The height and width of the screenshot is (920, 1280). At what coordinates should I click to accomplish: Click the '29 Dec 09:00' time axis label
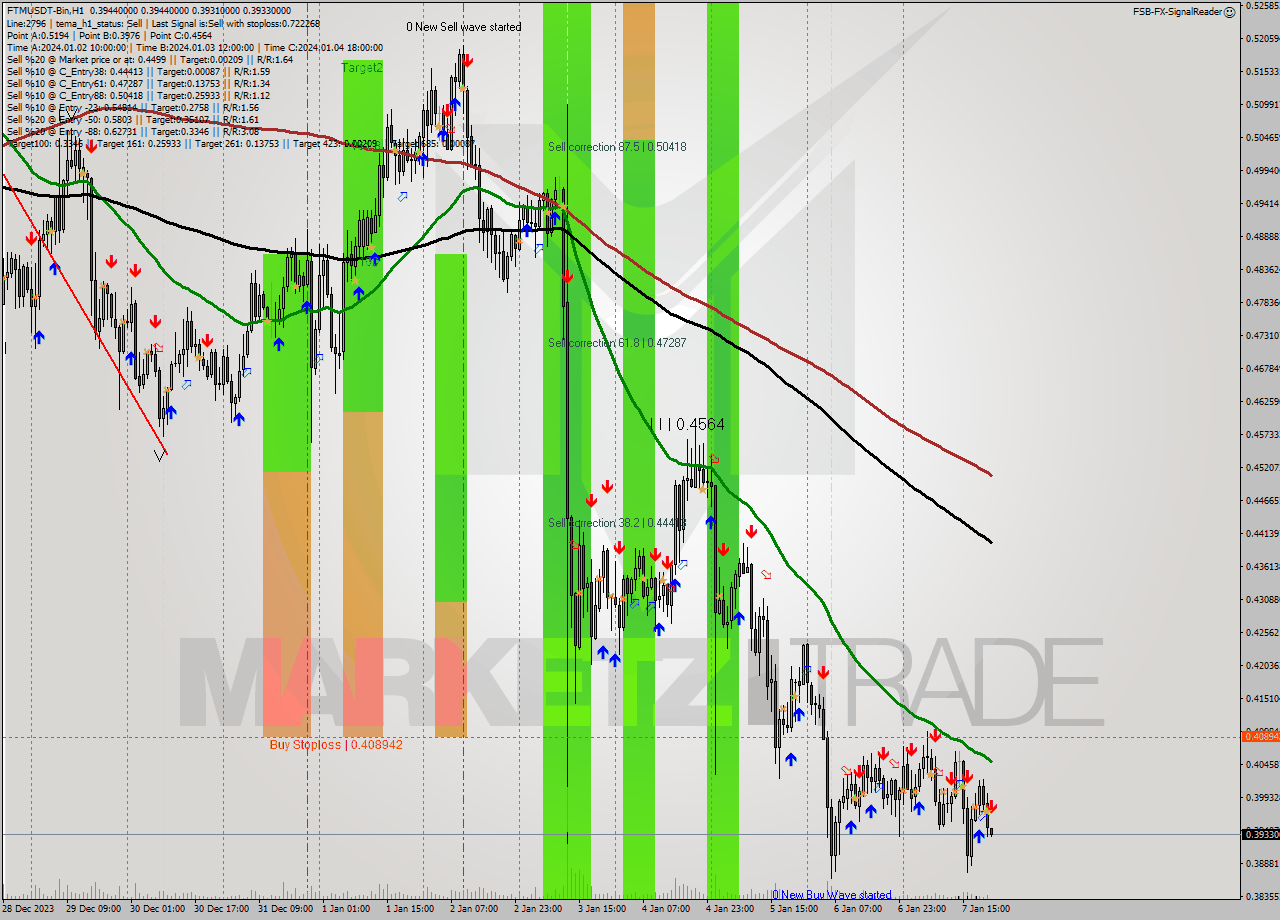click(93, 909)
